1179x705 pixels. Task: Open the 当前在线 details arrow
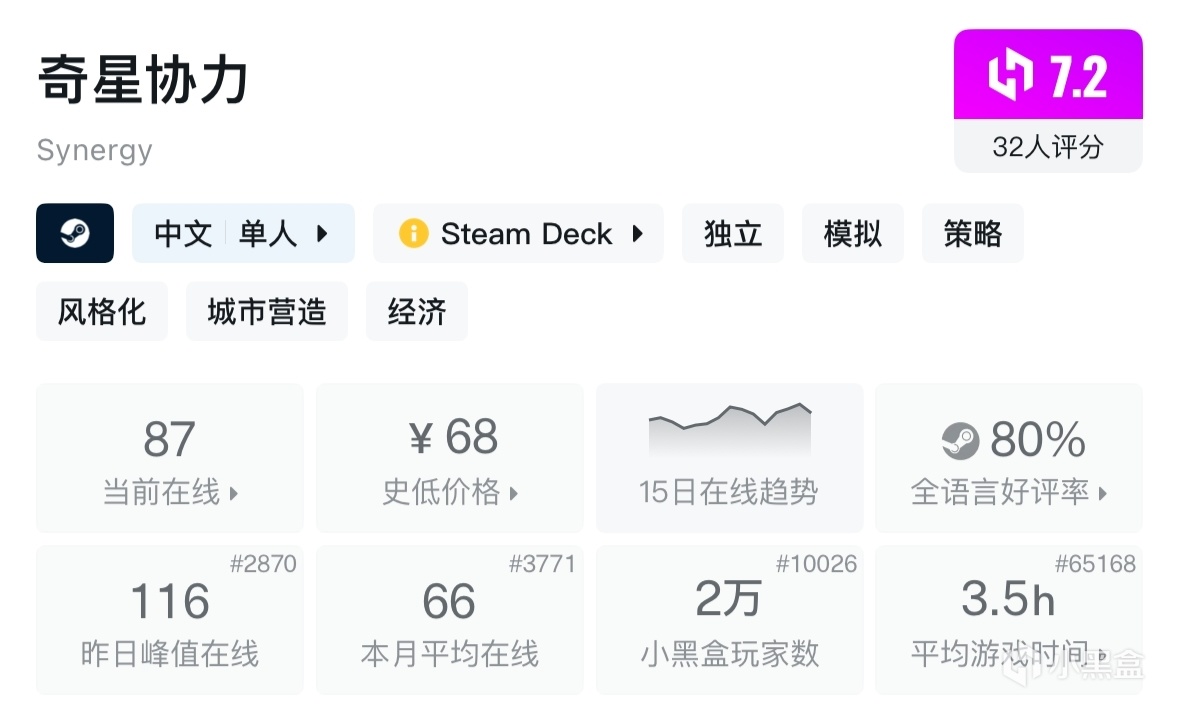234,493
